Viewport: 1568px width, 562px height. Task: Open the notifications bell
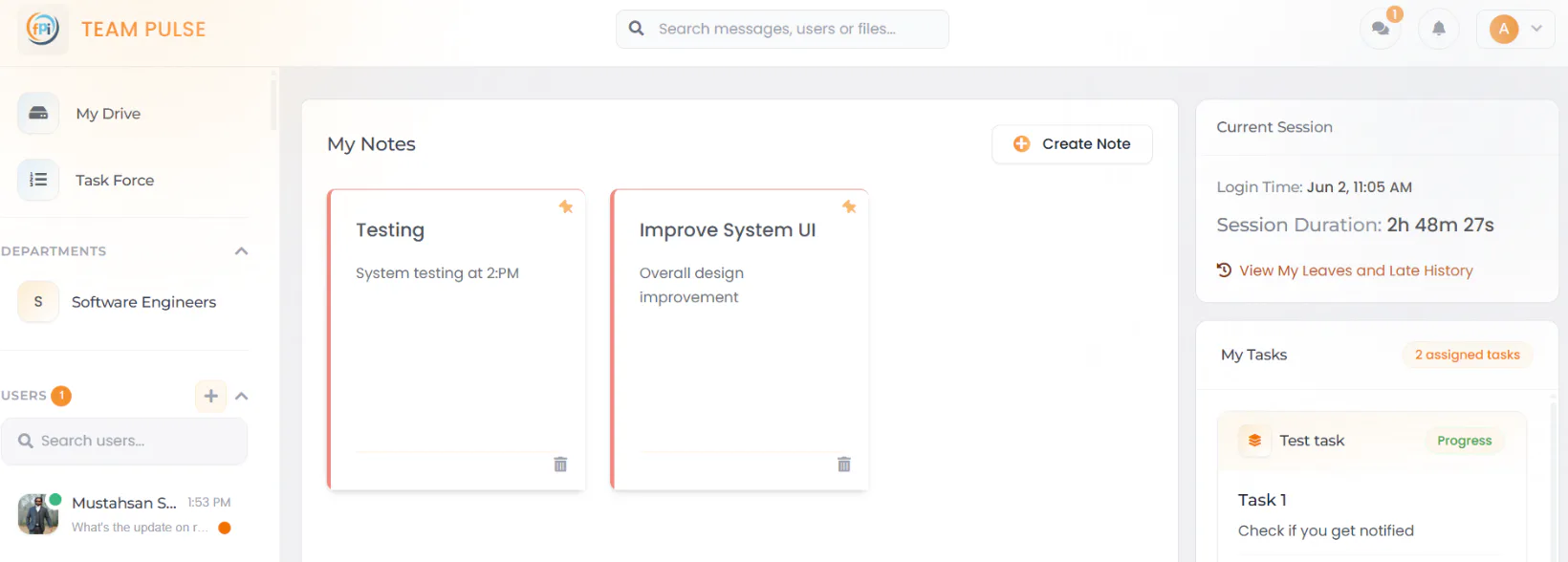pos(1438,29)
